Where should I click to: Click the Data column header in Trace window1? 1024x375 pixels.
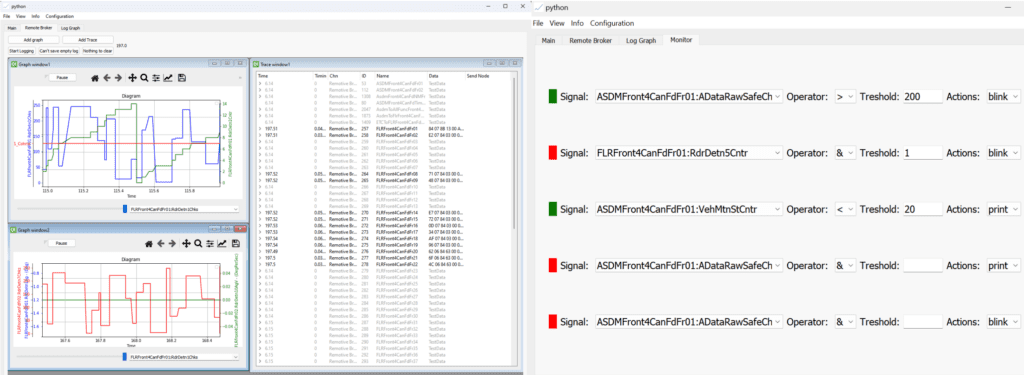tap(433, 76)
